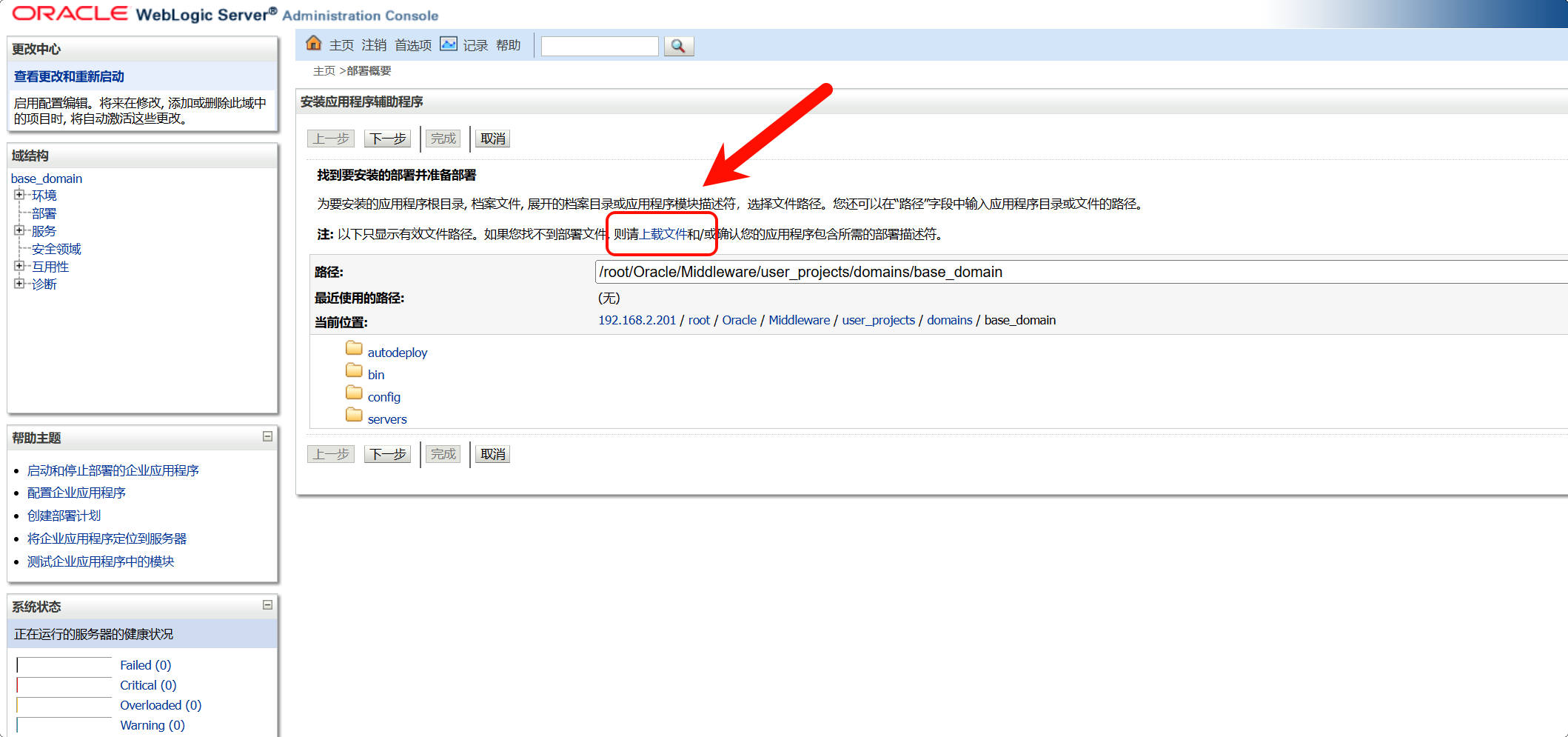The height and width of the screenshot is (737, 1568).
Task: Open the config folder icon
Action: pyautogui.click(x=355, y=393)
